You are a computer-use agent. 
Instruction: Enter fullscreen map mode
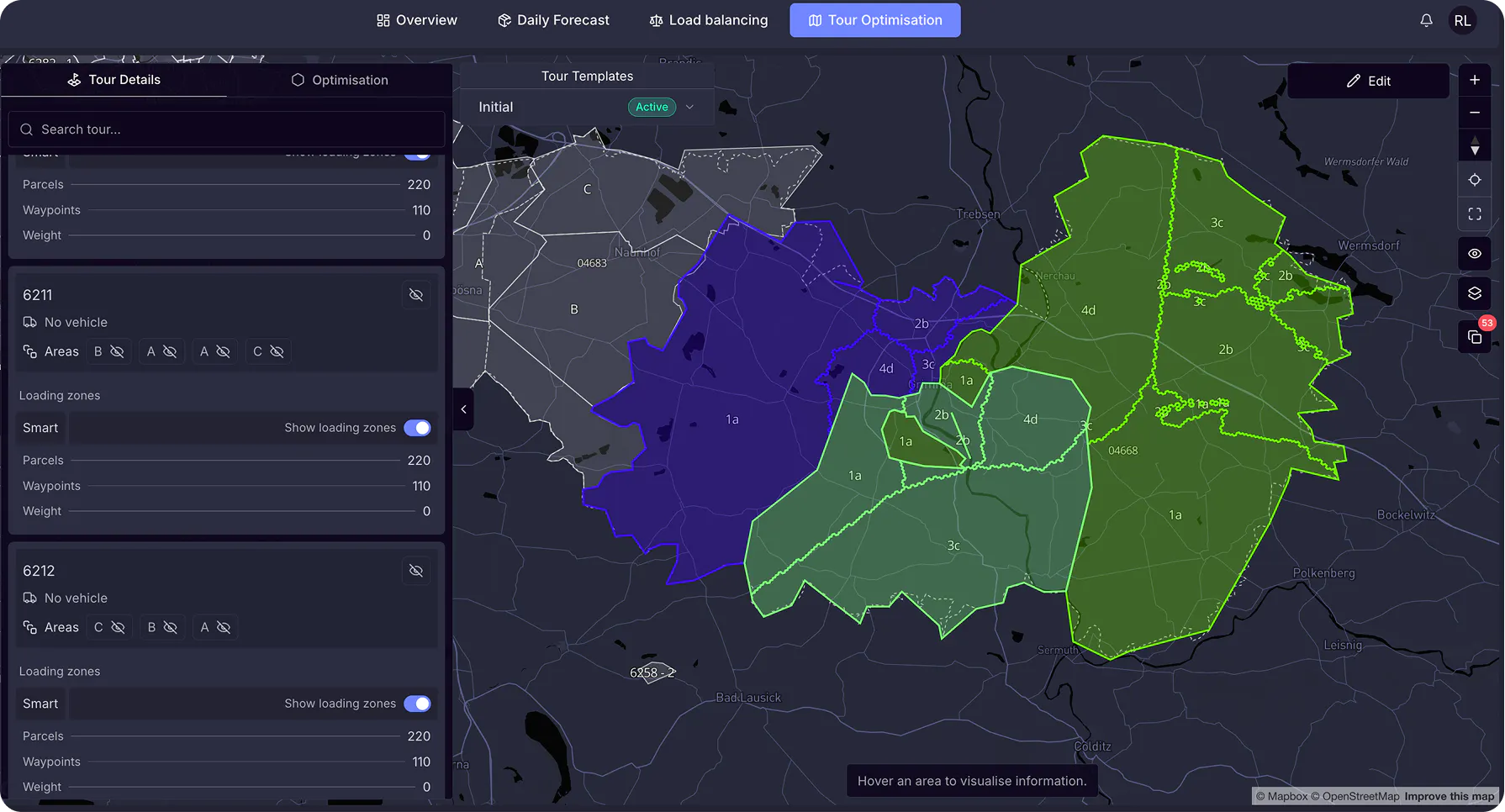click(x=1475, y=214)
